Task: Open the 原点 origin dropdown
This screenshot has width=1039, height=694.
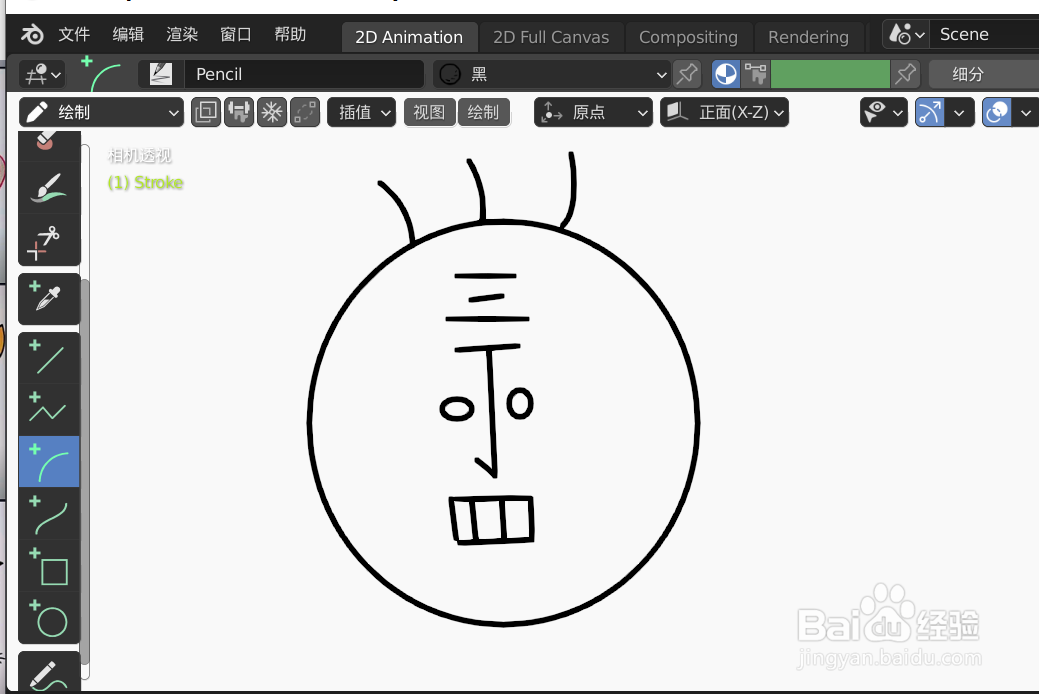Action: 593,112
